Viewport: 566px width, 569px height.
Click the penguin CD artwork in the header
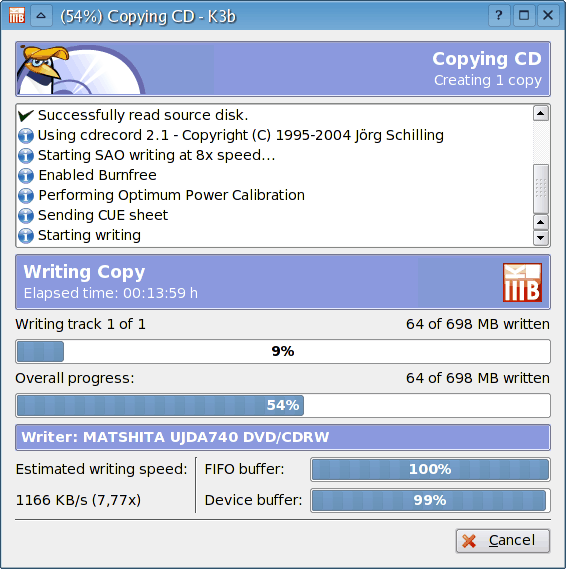click(81, 69)
